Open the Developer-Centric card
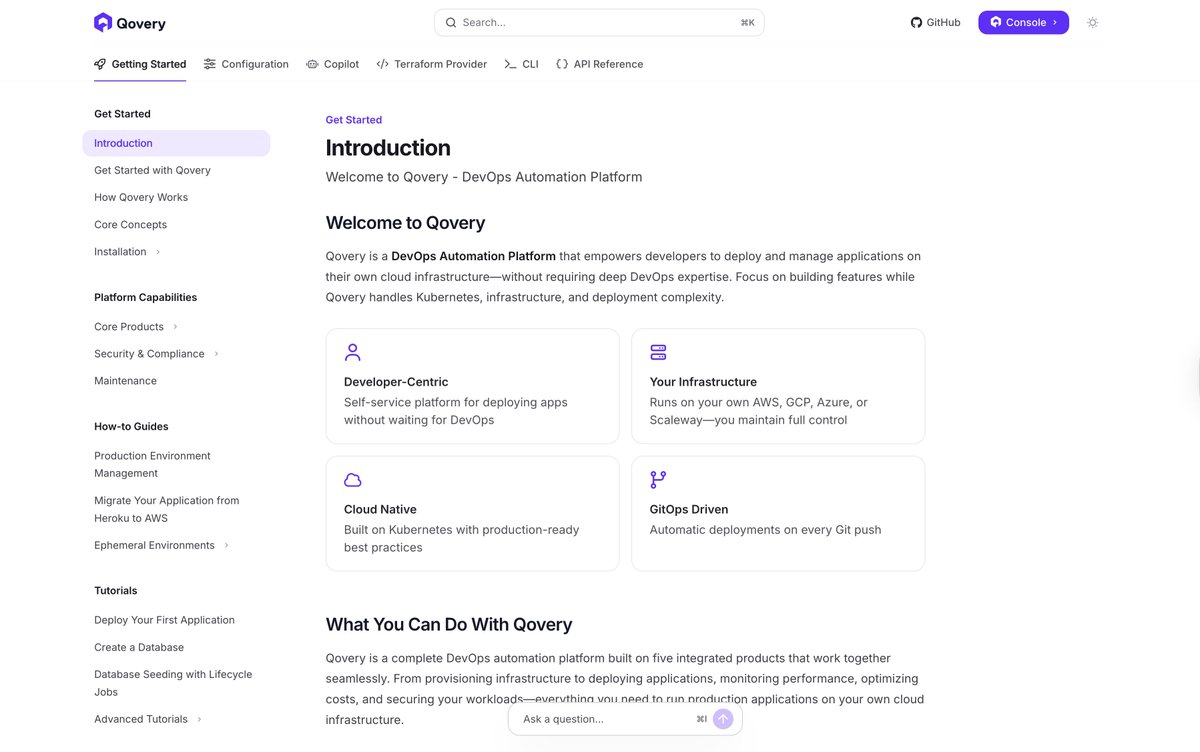 point(472,386)
